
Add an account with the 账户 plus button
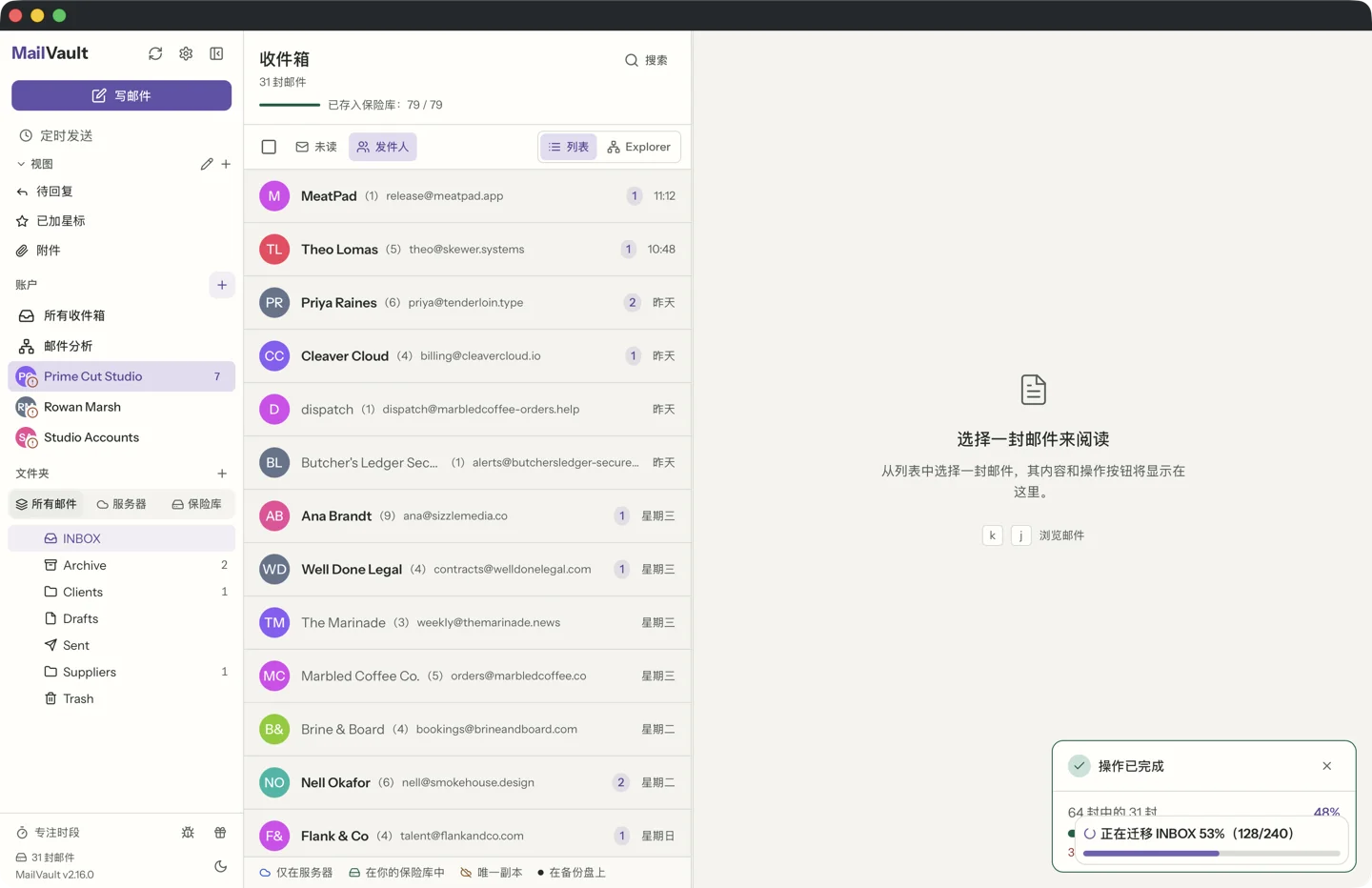pyautogui.click(x=222, y=285)
